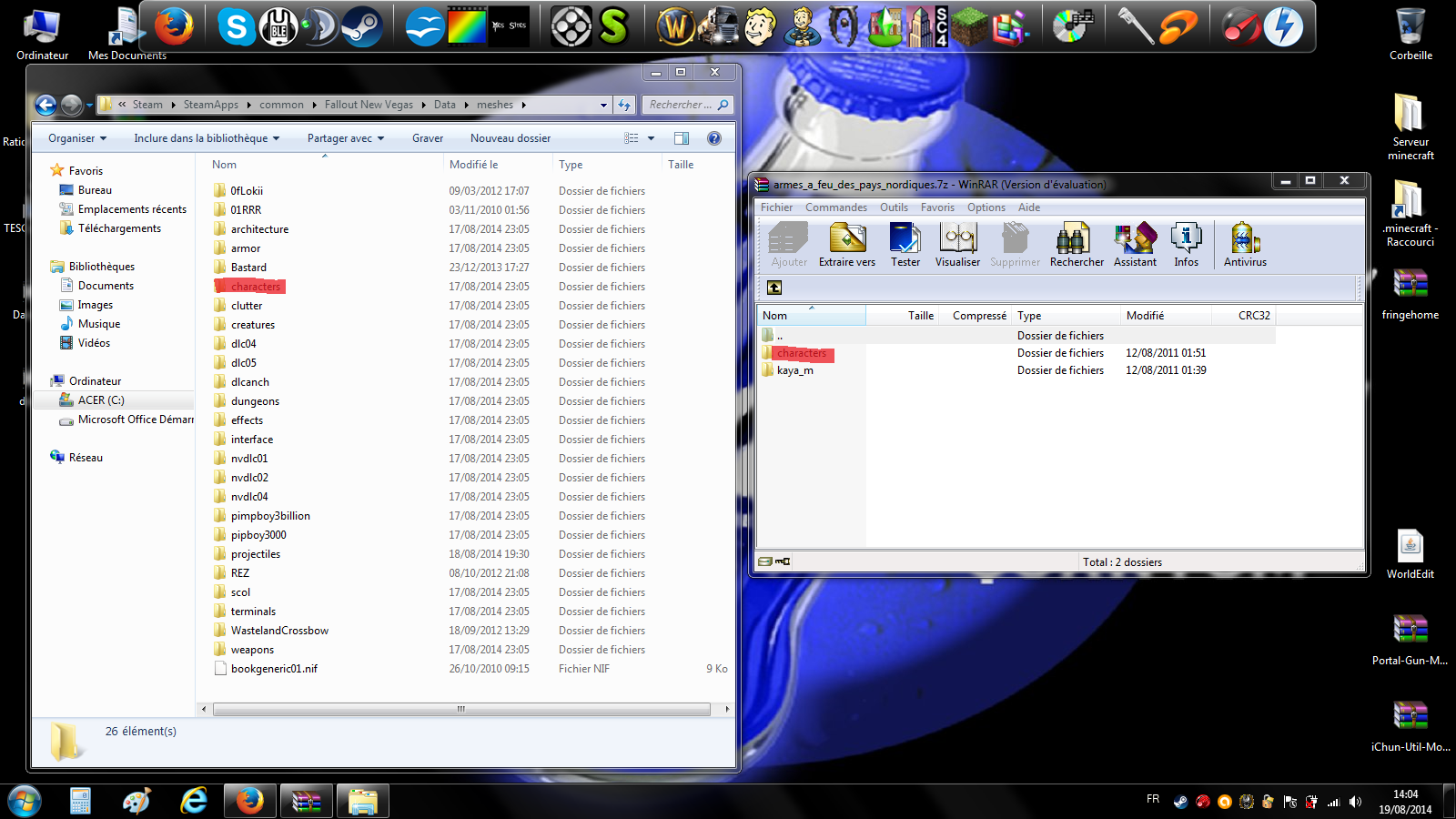The height and width of the screenshot is (819, 1456).
Task: Click Windows Start orb
Action: click(x=25, y=802)
